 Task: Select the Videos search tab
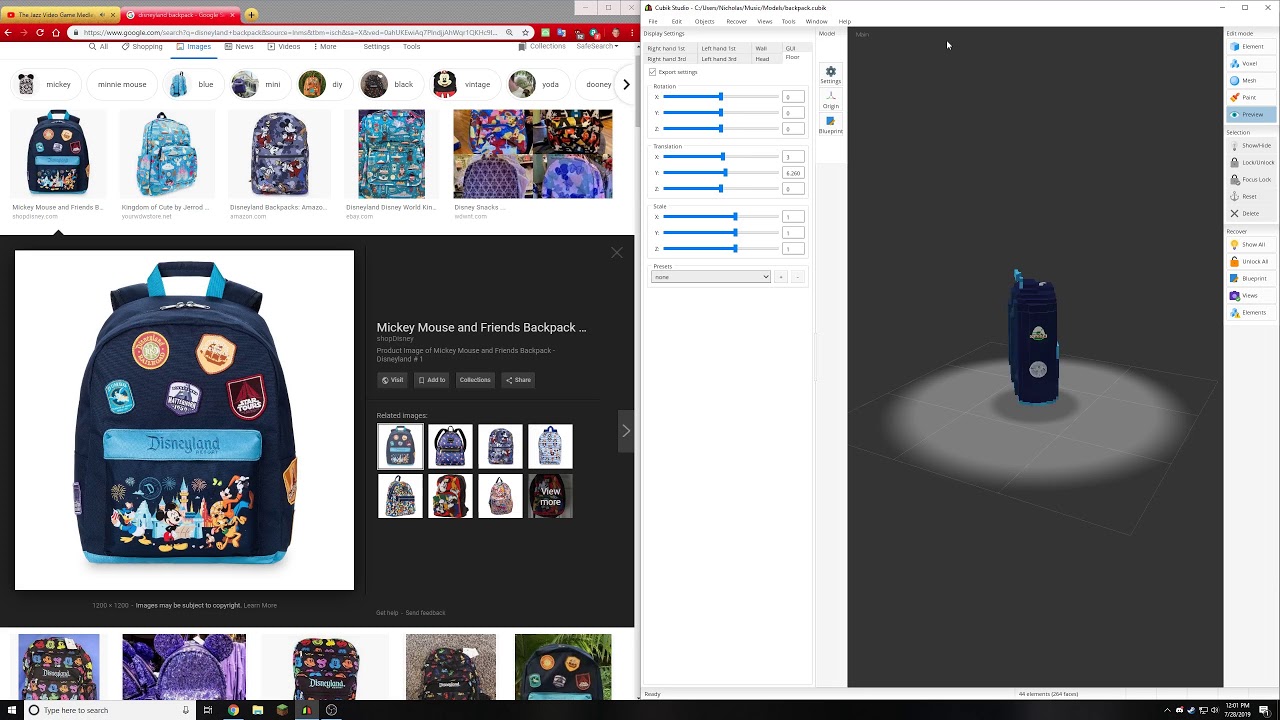point(283,46)
